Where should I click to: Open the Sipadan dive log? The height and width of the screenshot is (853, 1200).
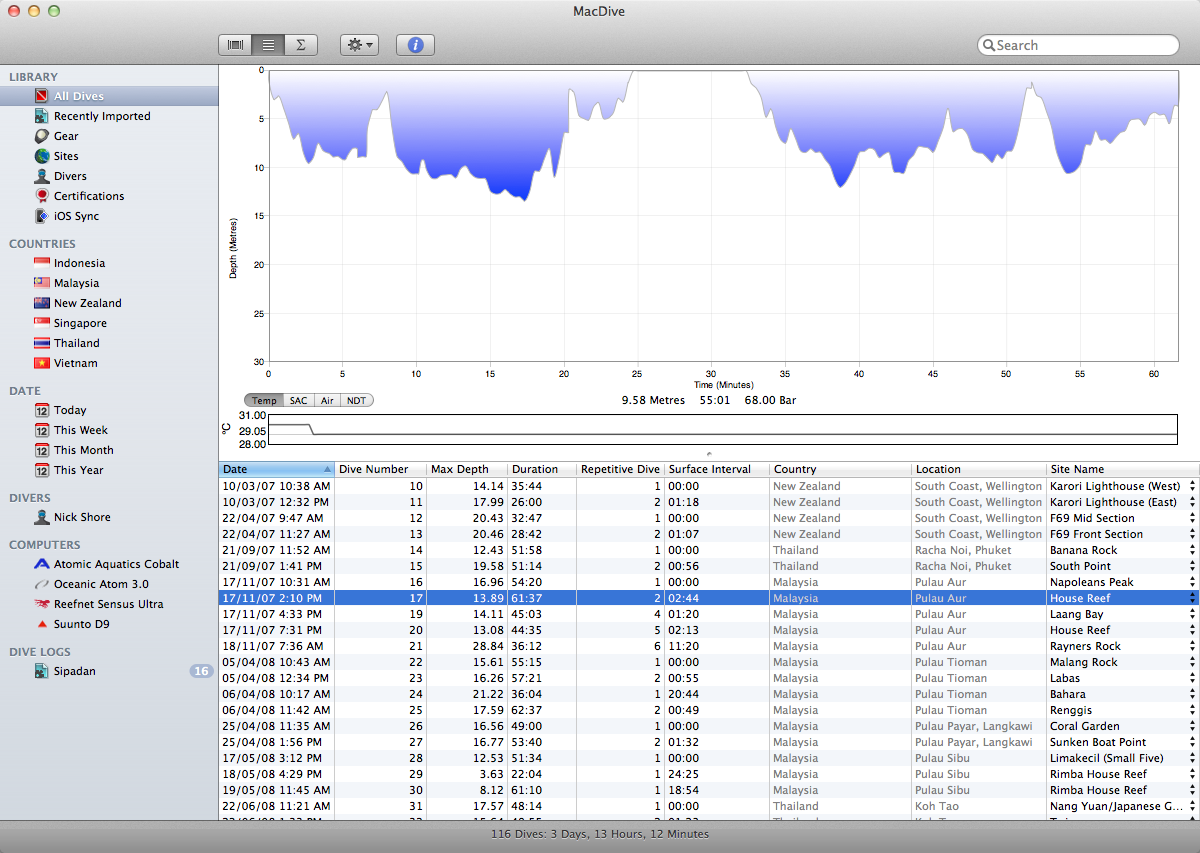[75, 671]
